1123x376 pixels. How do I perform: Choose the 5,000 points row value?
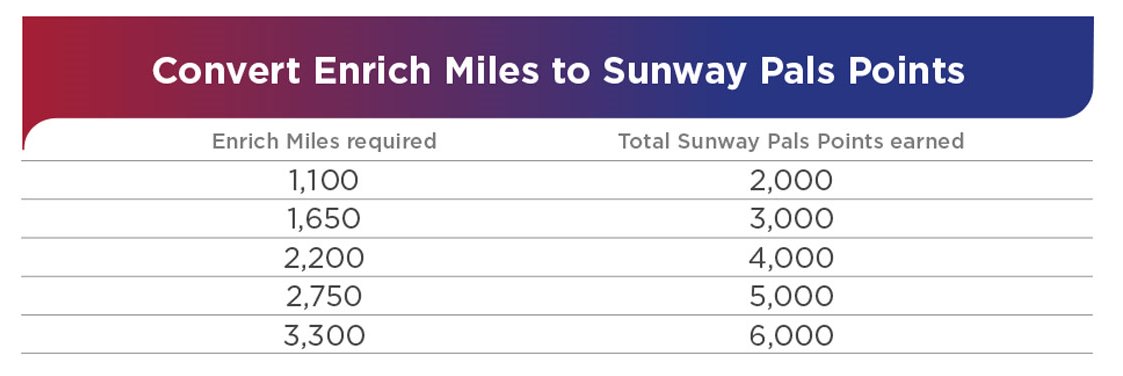pos(791,296)
